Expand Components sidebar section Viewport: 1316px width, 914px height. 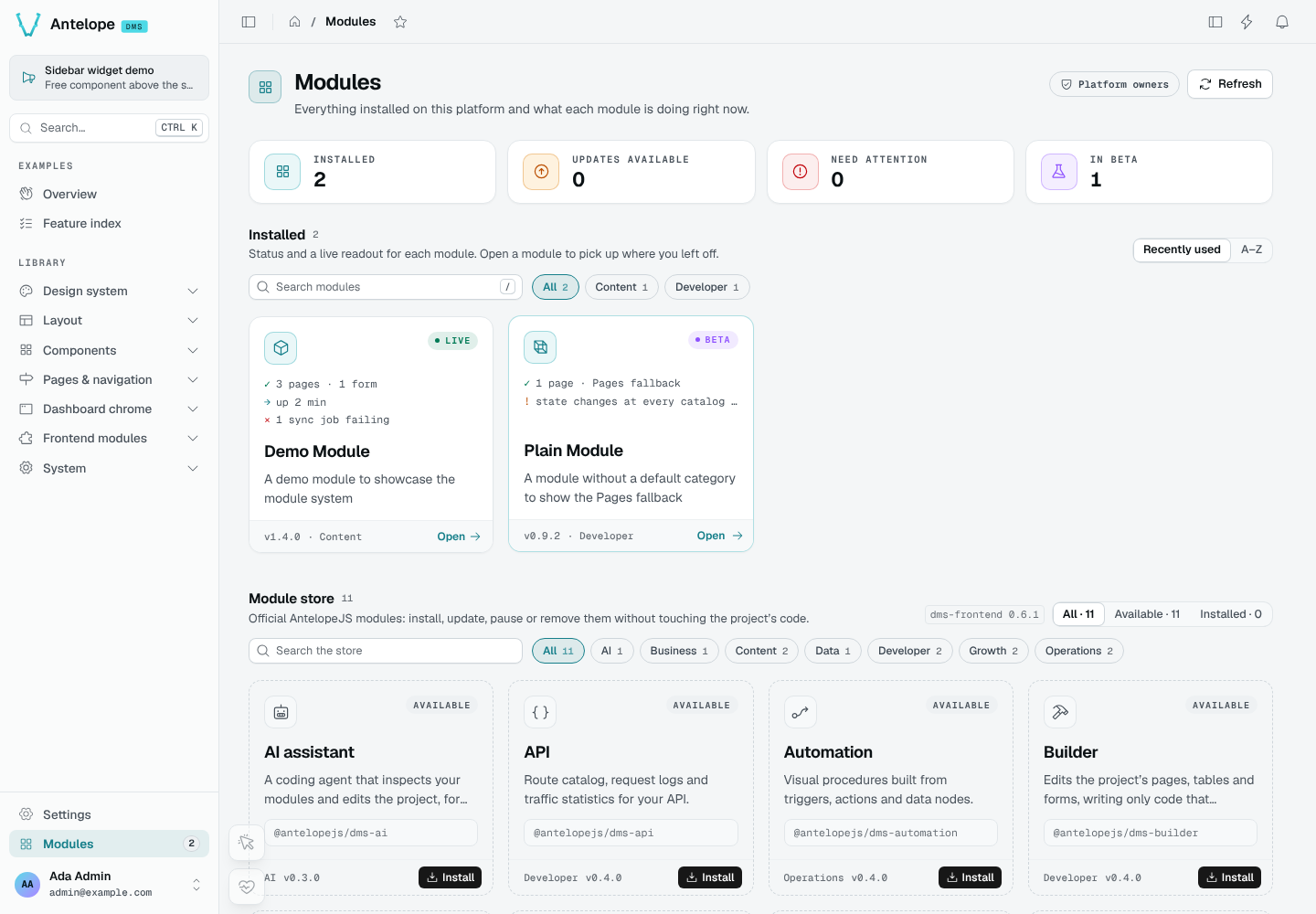click(x=109, y=350)
